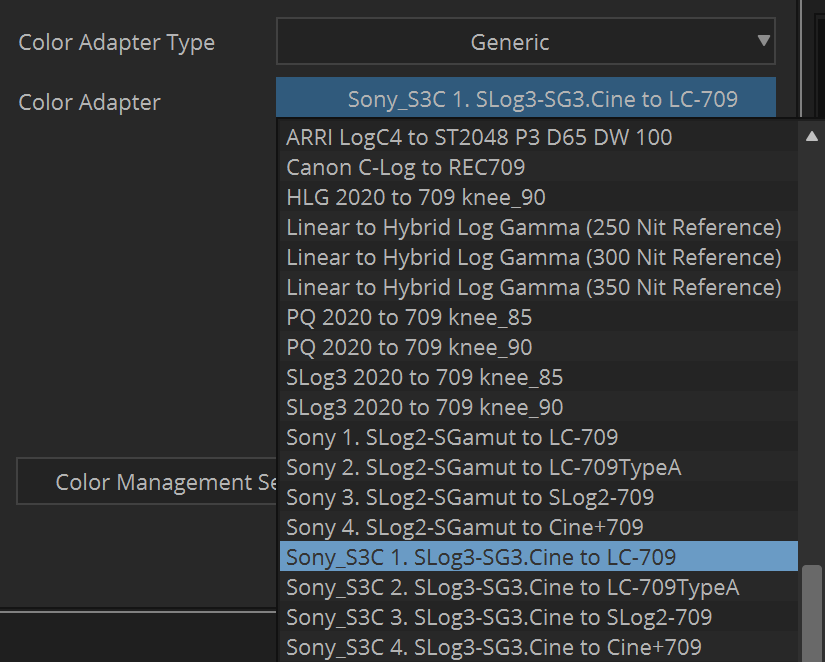Select Sony 4. SLog2-SGamut to Cine+709

point(539,527)
